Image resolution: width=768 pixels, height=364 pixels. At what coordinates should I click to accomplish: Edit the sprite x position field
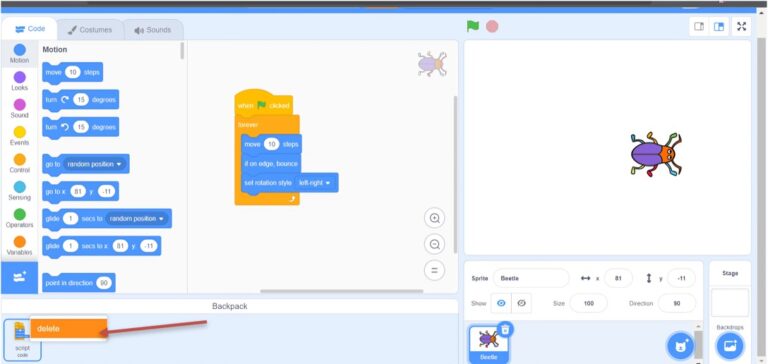[618, 278]
